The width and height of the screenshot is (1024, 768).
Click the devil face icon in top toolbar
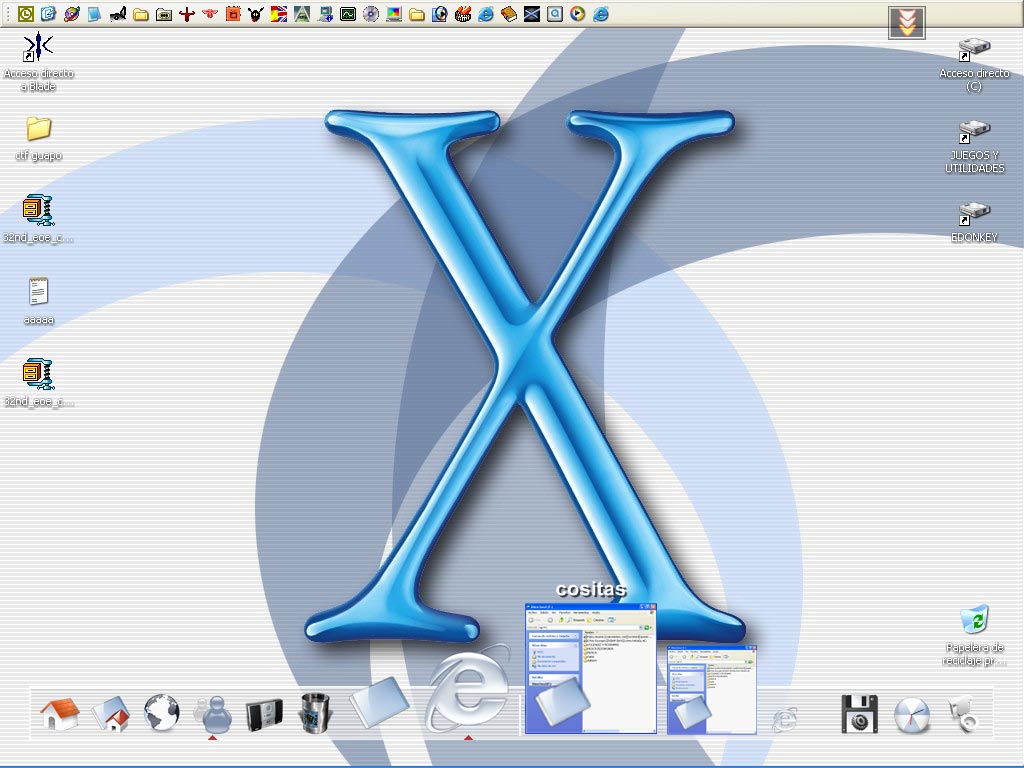tap(256, 14)
